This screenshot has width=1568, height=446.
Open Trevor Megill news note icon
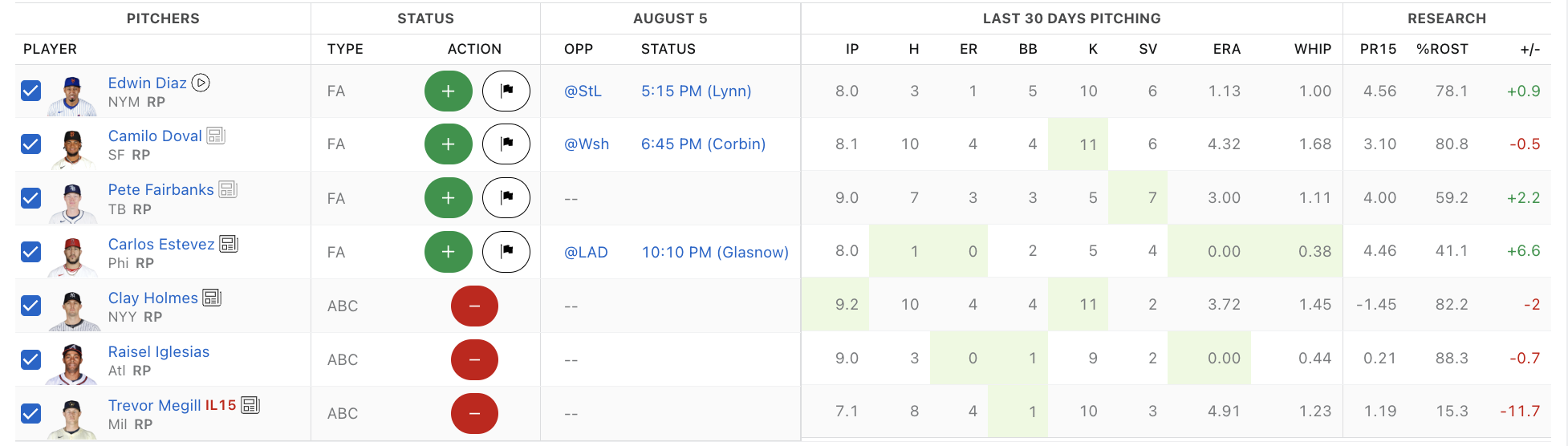click(x=250, y=405)
